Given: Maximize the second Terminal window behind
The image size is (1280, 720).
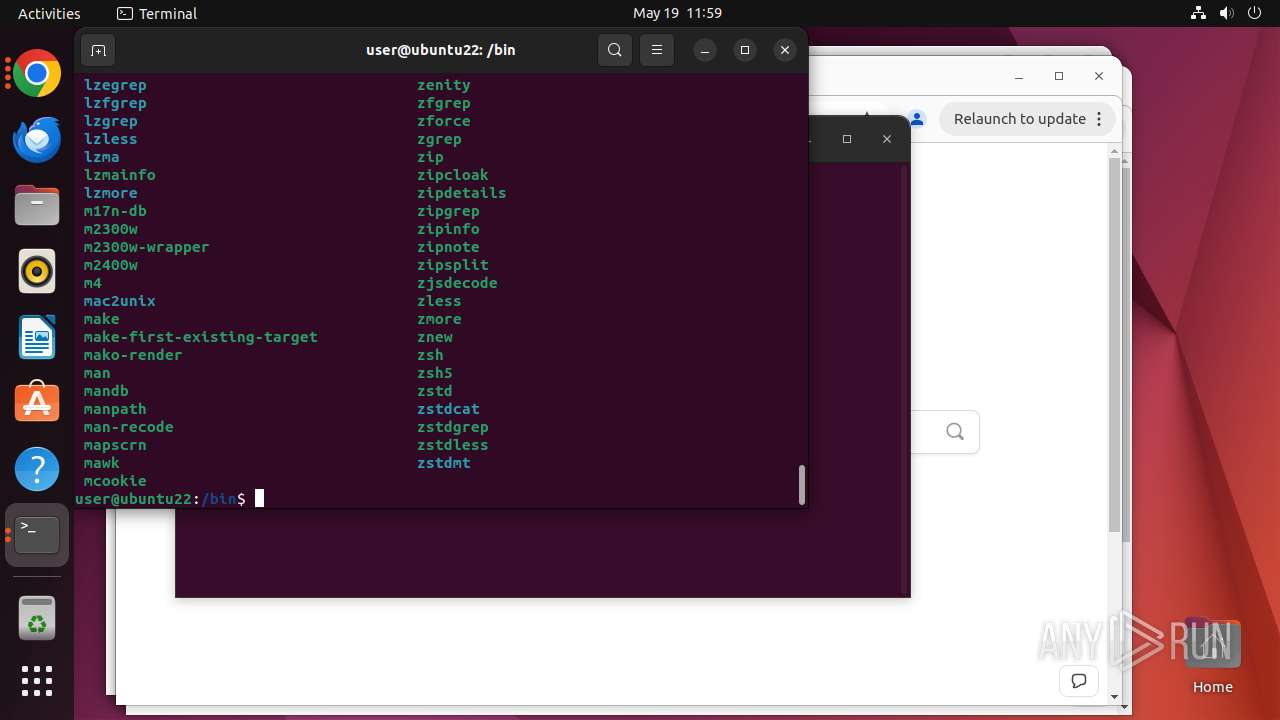Looking at the screenshot, I should coord(847,139).
